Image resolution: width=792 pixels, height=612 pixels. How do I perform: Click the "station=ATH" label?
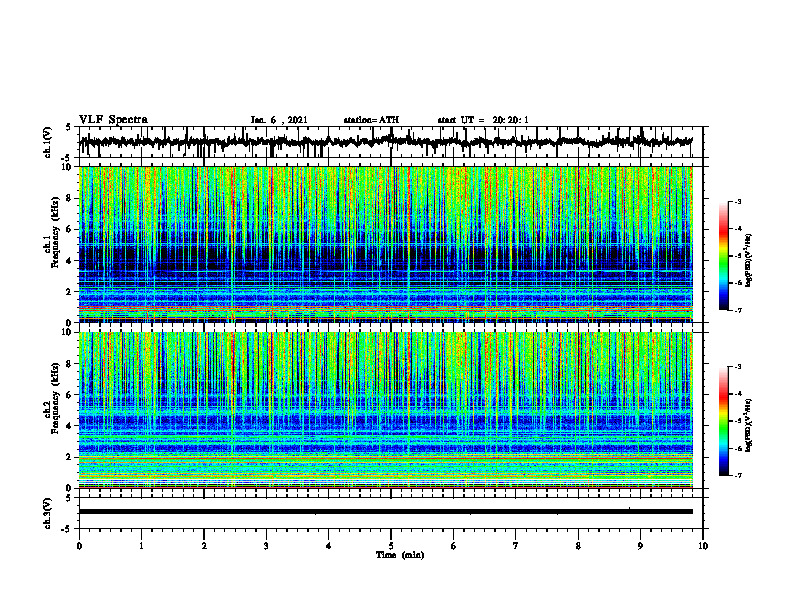(x=371, y=120)
